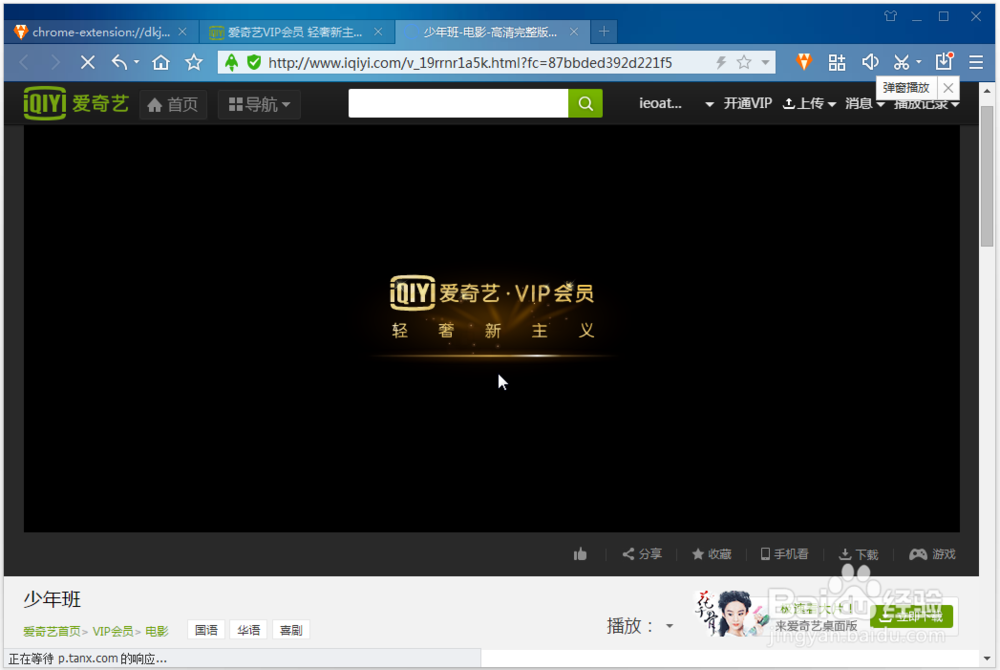
Task: Click the 华语 tag
Action: click(x=249, y=630)
